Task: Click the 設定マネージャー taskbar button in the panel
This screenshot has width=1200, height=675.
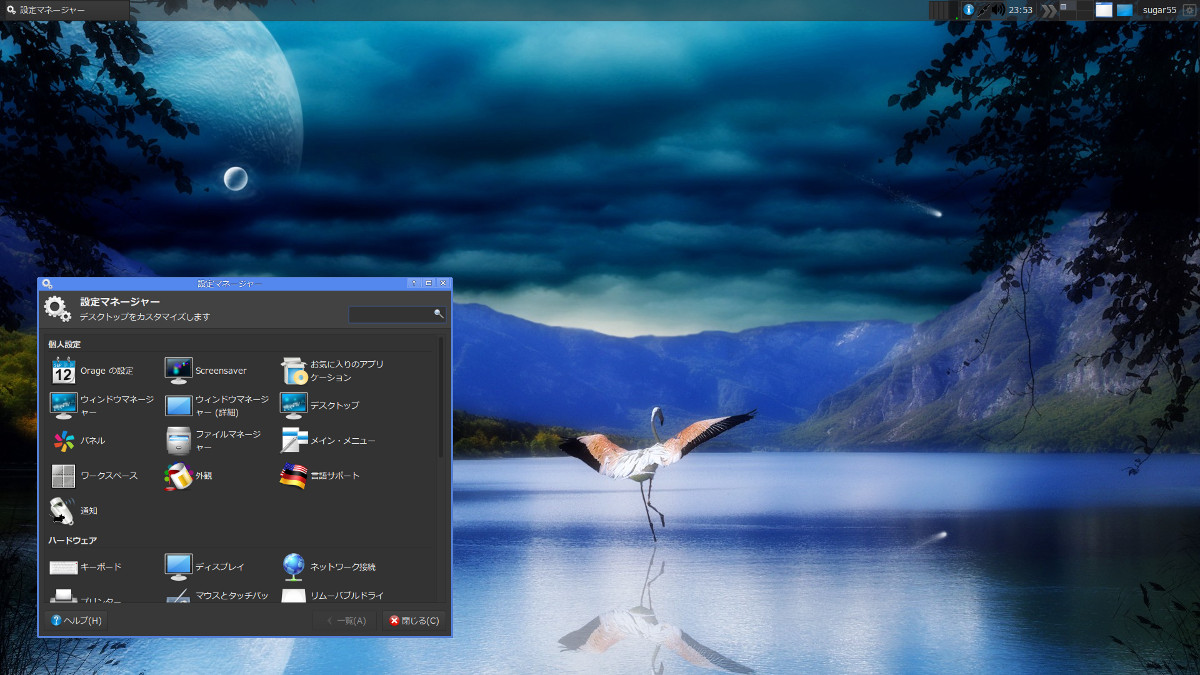Action: [x=65, y=10]
